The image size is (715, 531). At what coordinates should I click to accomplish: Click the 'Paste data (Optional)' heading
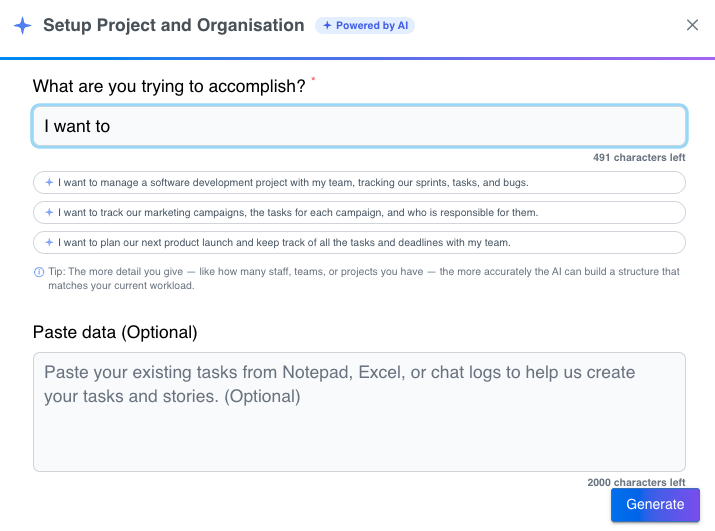[x=115, y=333]
